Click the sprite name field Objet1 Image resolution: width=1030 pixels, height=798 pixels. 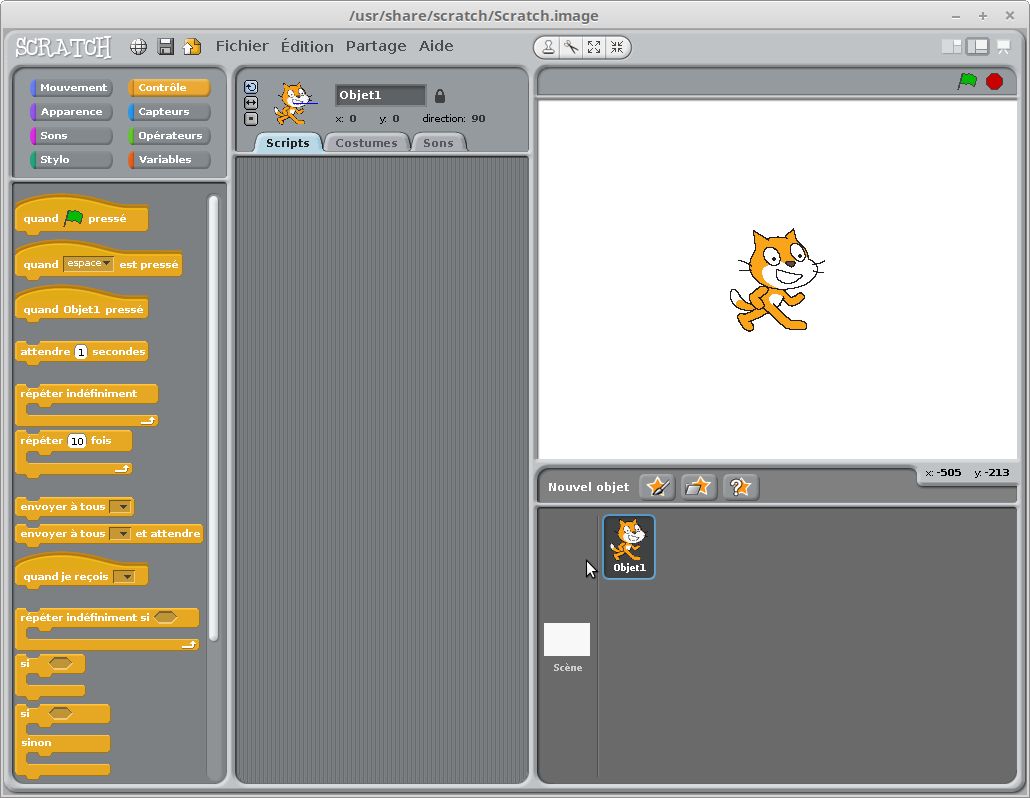(380, 95)
